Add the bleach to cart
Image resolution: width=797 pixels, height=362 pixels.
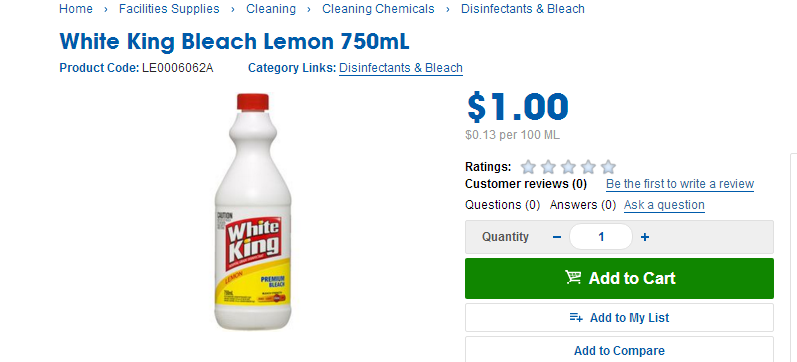619,278
